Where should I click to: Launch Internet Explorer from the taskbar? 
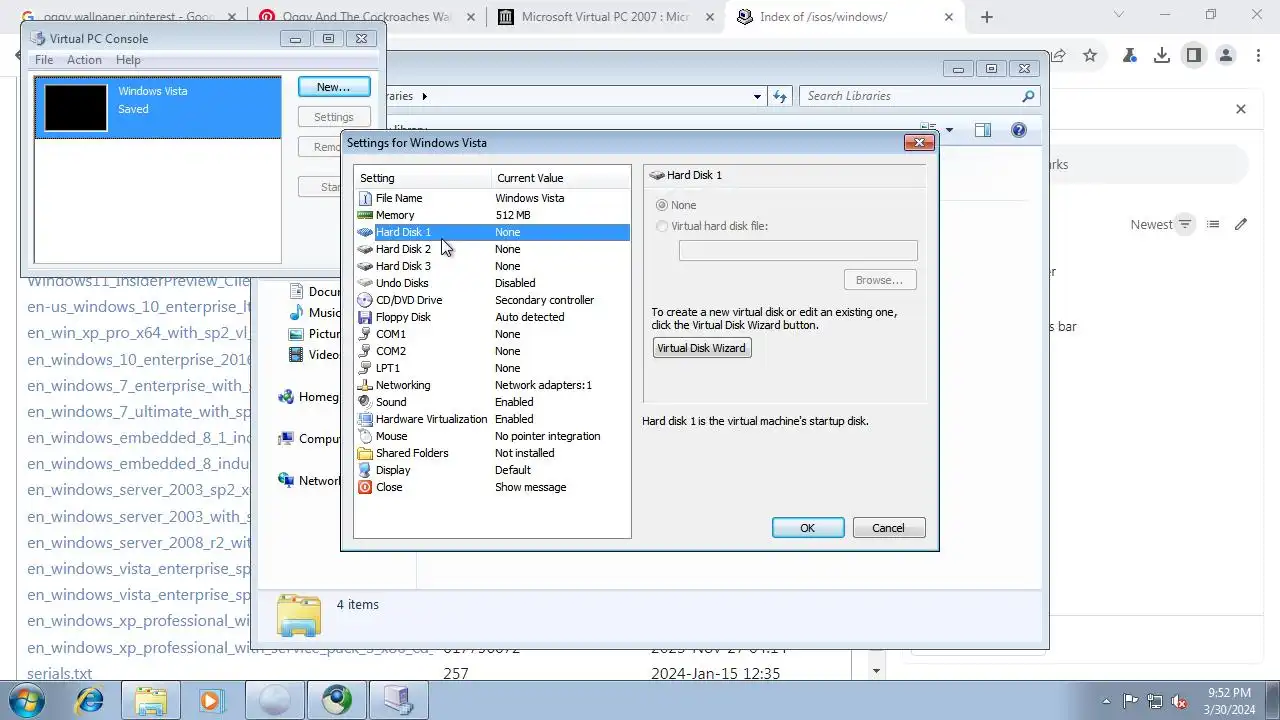[x=90, y=701]
